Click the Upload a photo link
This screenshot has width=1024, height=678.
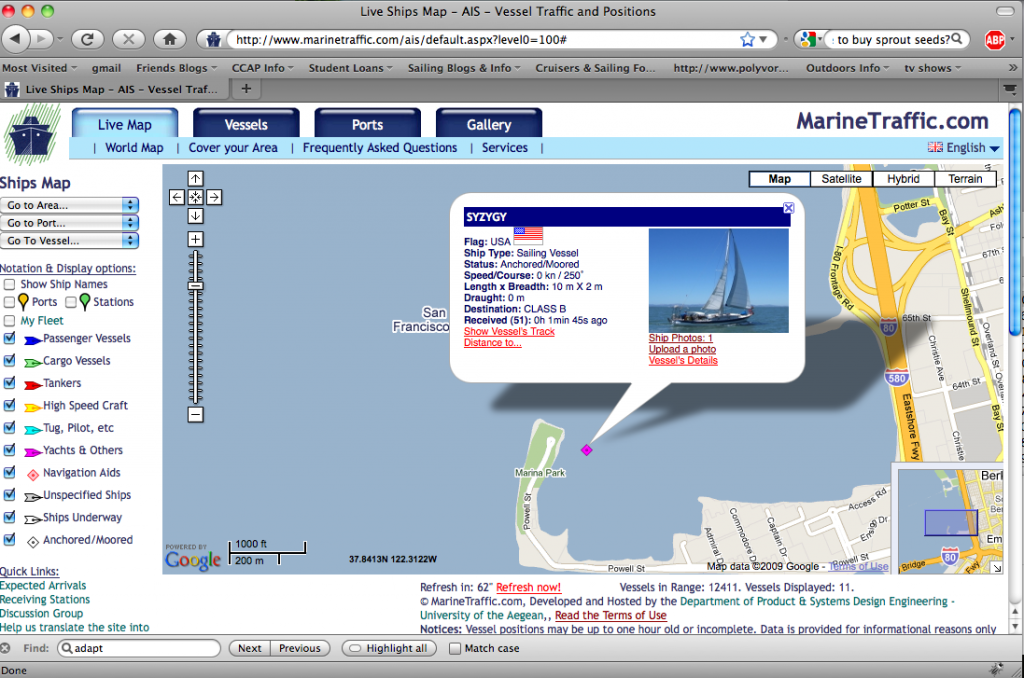tap(682, 349)
